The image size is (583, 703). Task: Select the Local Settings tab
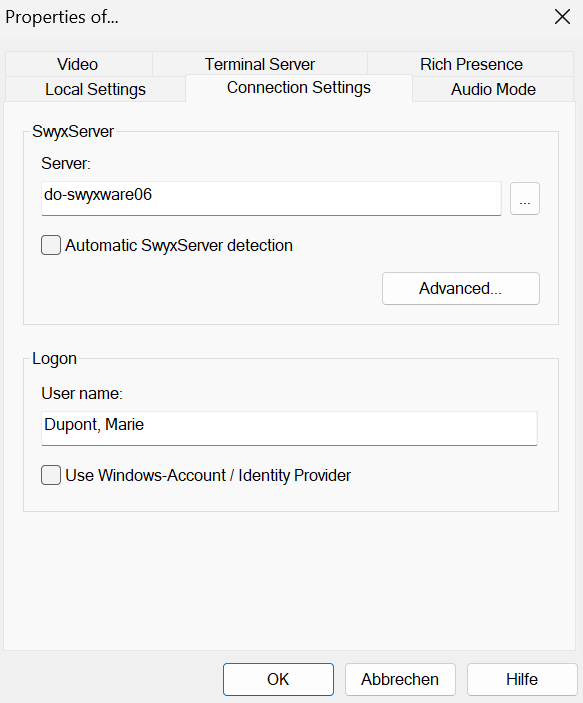(x=96, y=89)
